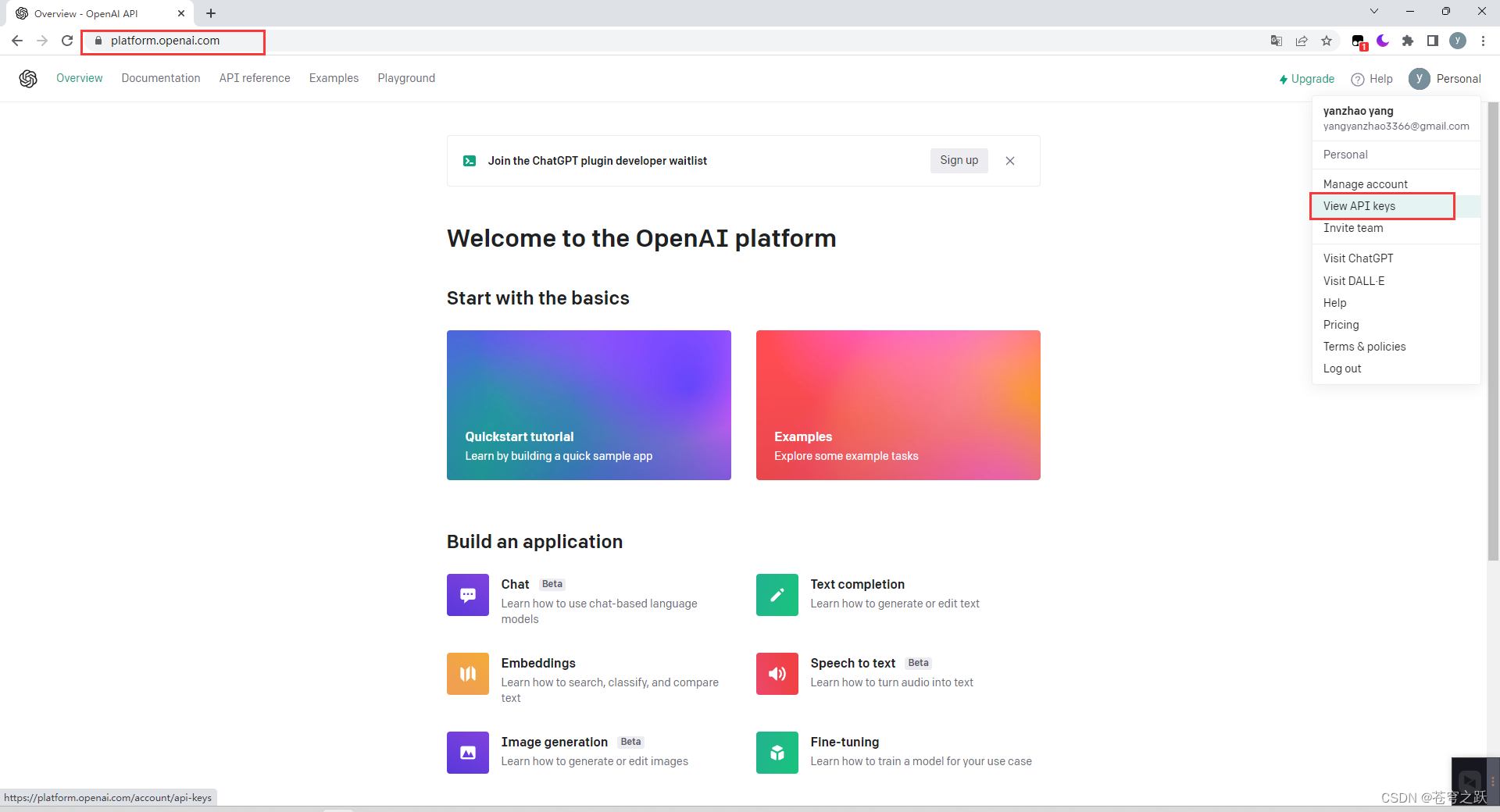The height and width of the screenshot is (812, 1500).
Task: Select Visit DALL·E menu item
Action: pyautogui.click(x=1396, y=281)
